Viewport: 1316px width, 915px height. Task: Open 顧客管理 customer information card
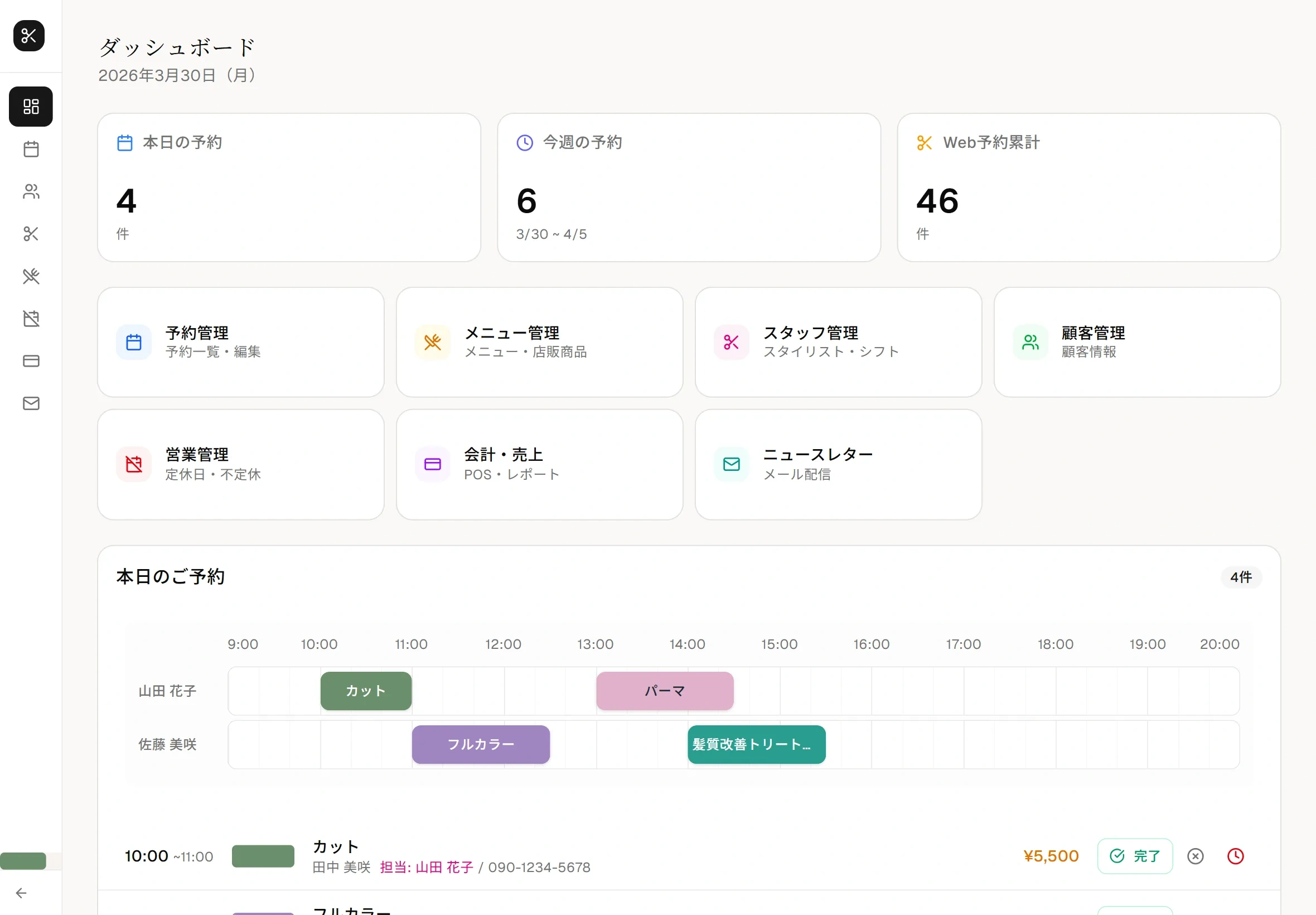point(1137,342)
